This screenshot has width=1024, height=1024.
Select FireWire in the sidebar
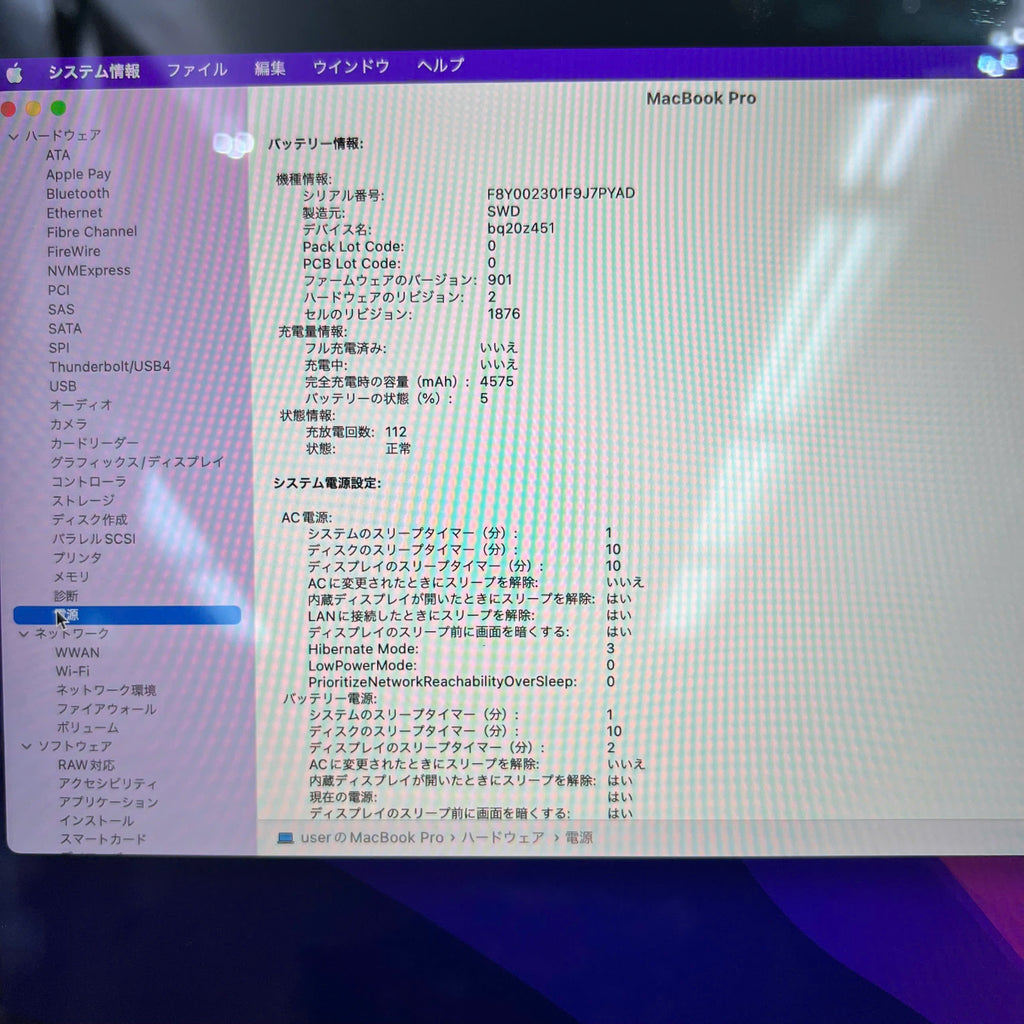[x=74, y=251]
